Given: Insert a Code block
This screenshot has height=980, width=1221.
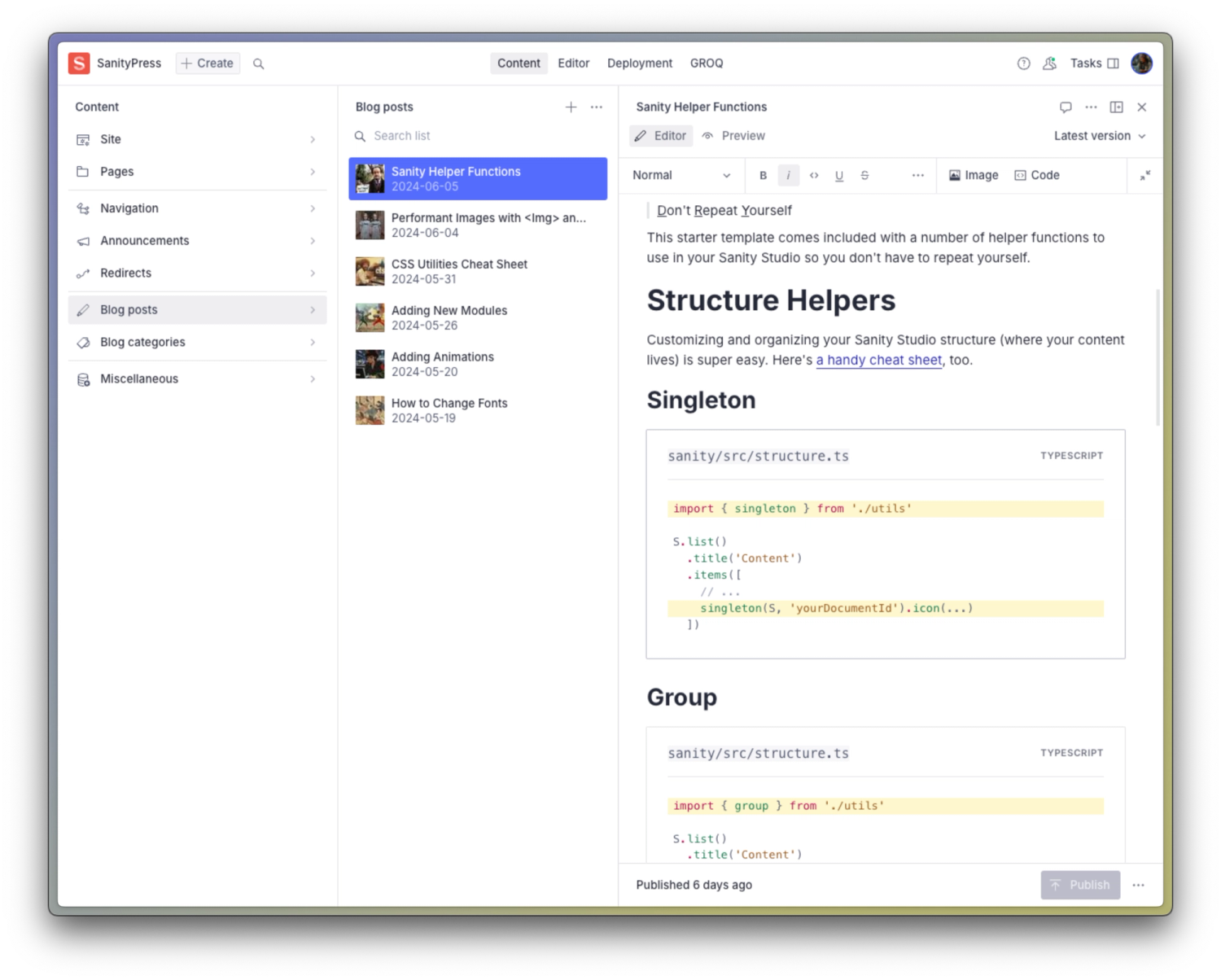Looking at the screenshot, I should point(1037,175).
